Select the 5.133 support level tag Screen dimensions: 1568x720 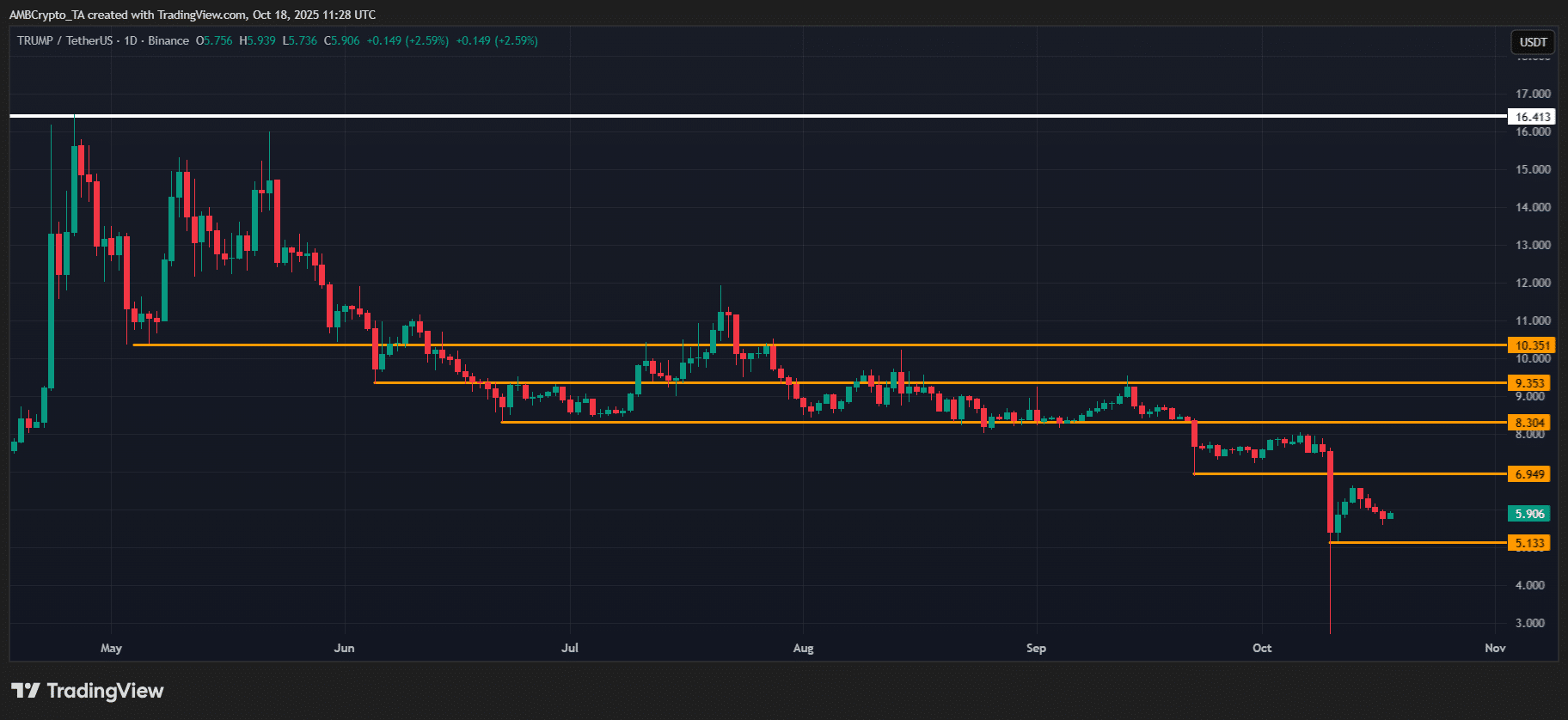pyautogui.click(x=1529, y=543)
